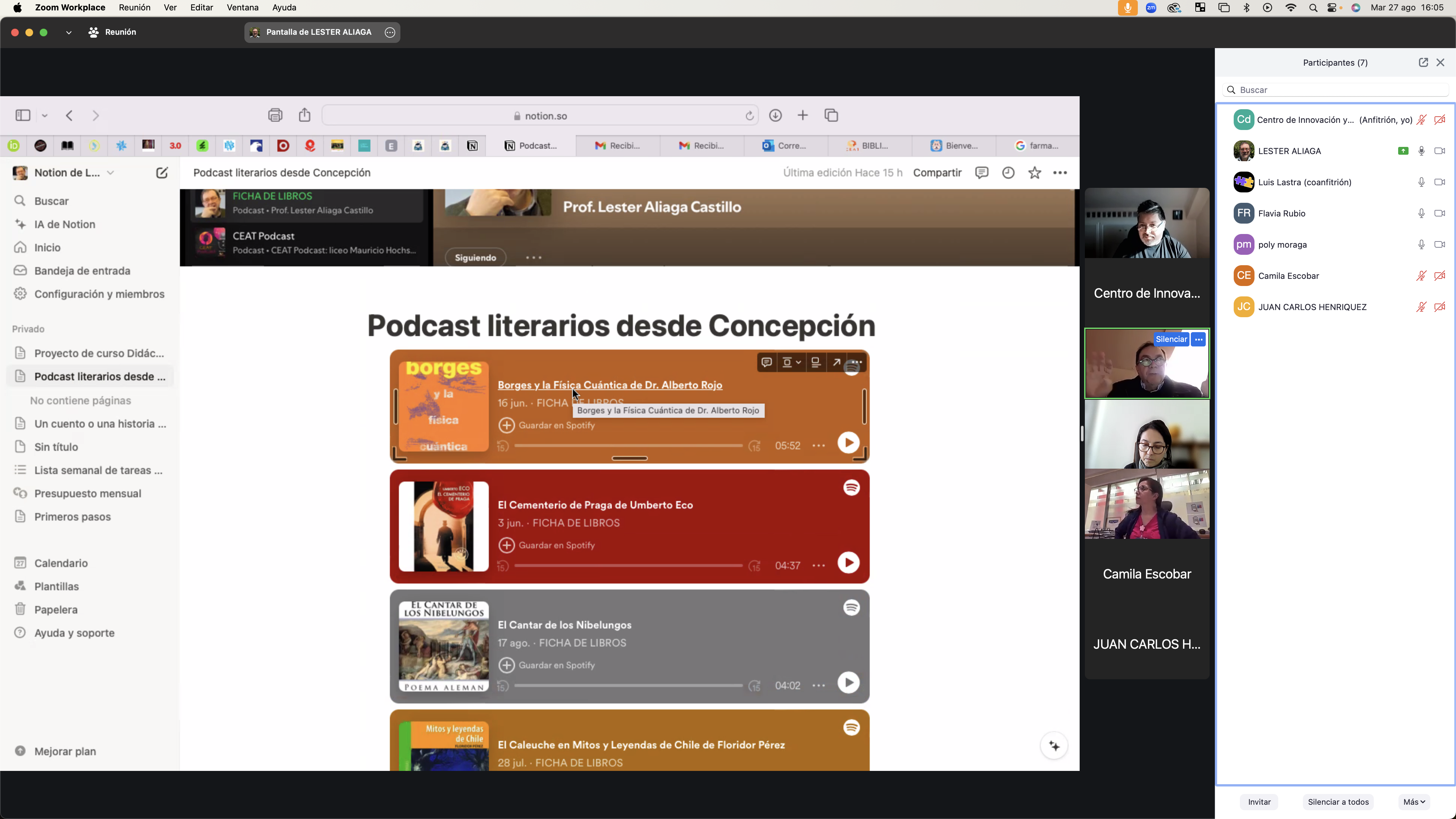Screen dimensions: 1456x819
Task: Switch to the Corre... Outlook tab
Action: [786, 146]
